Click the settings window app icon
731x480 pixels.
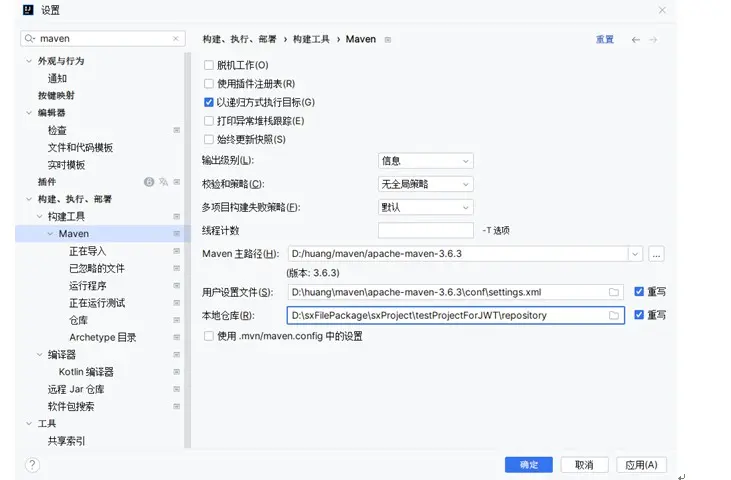coord(28,10)
